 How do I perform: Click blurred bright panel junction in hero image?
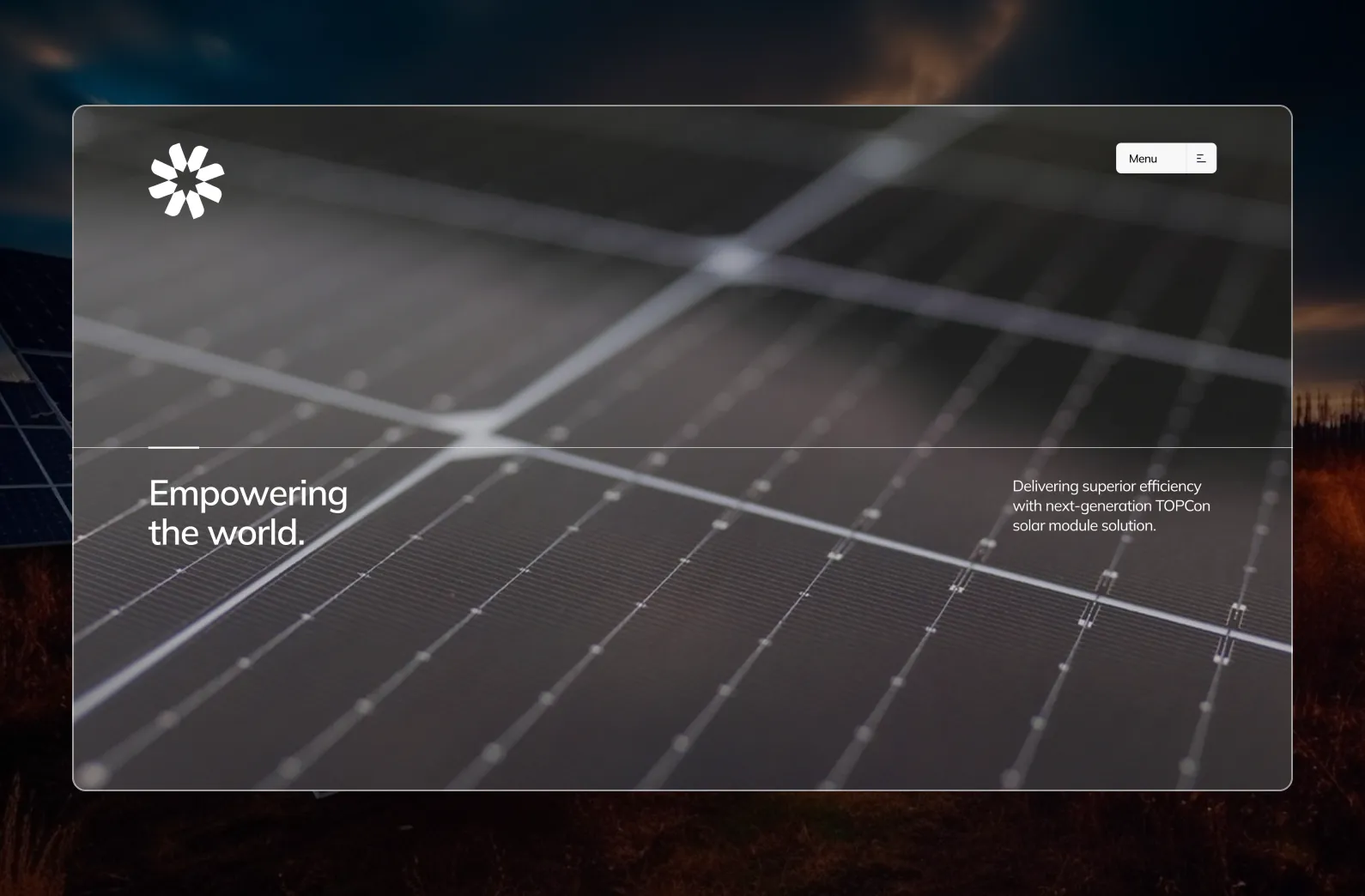click(730, 257)
